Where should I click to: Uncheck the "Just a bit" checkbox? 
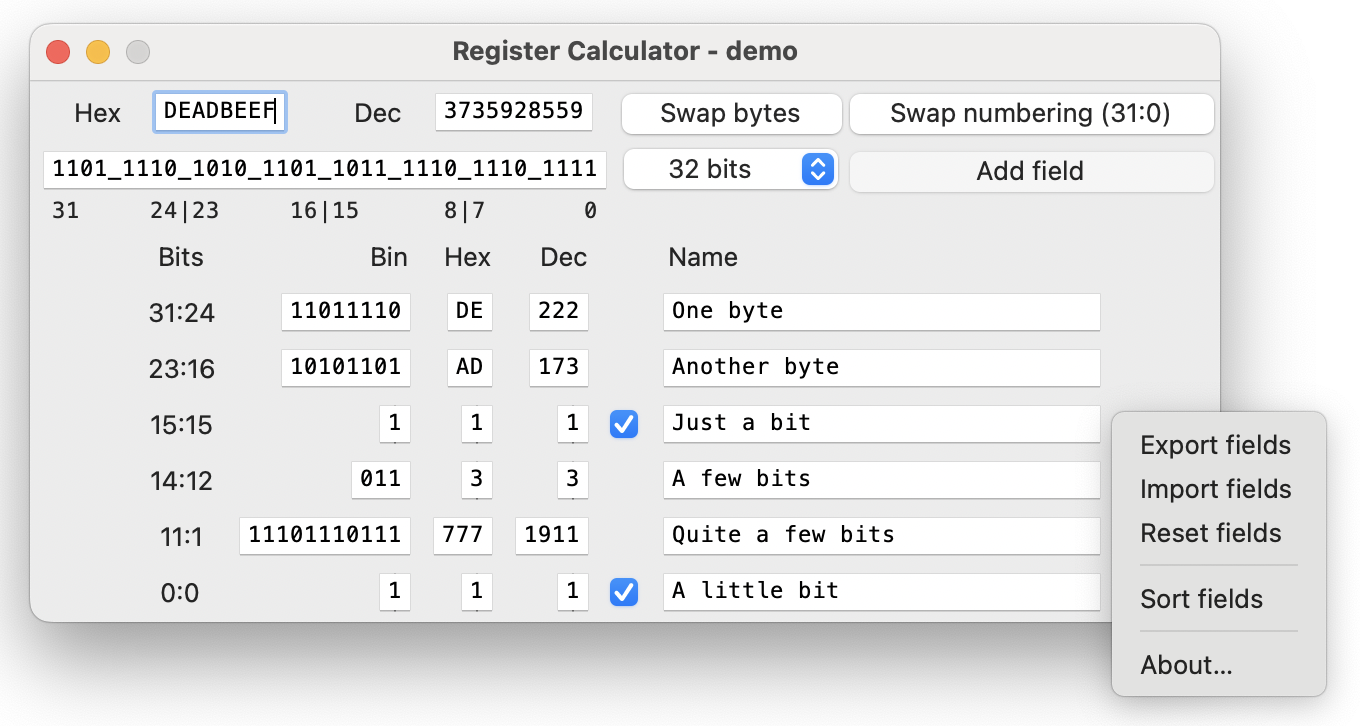click(x=623, y=424)
